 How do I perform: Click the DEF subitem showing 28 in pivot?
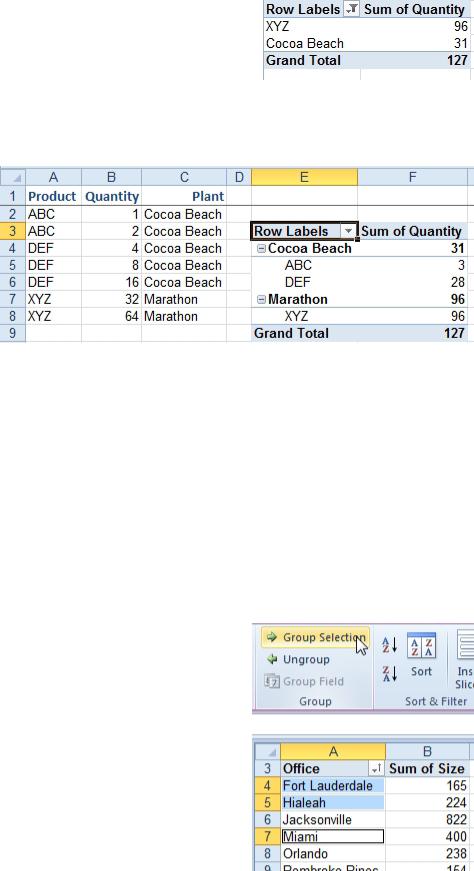click(298, 282)
